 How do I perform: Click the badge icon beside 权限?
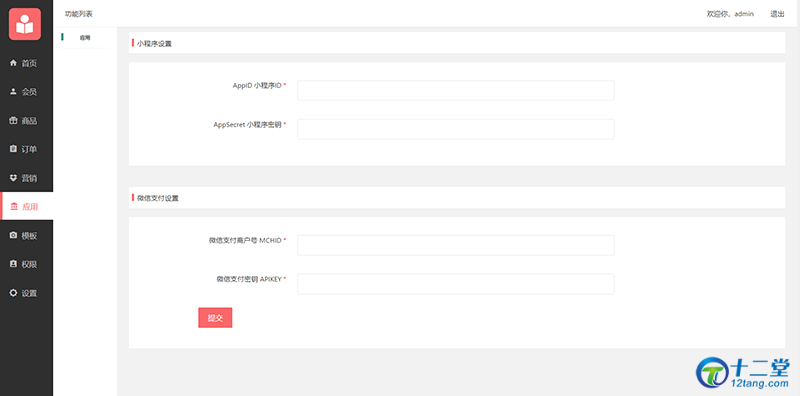coord(14,264)
